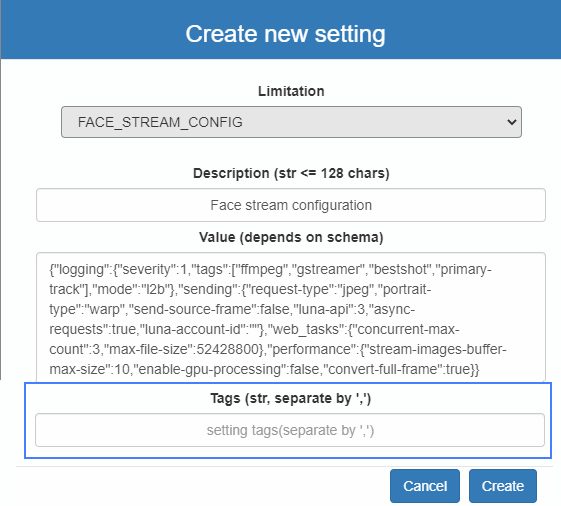The width and height of the screenshot is (561, 506).
Task: Click the 'Face stream configuration' text in the description
Action: pos(291,205)
